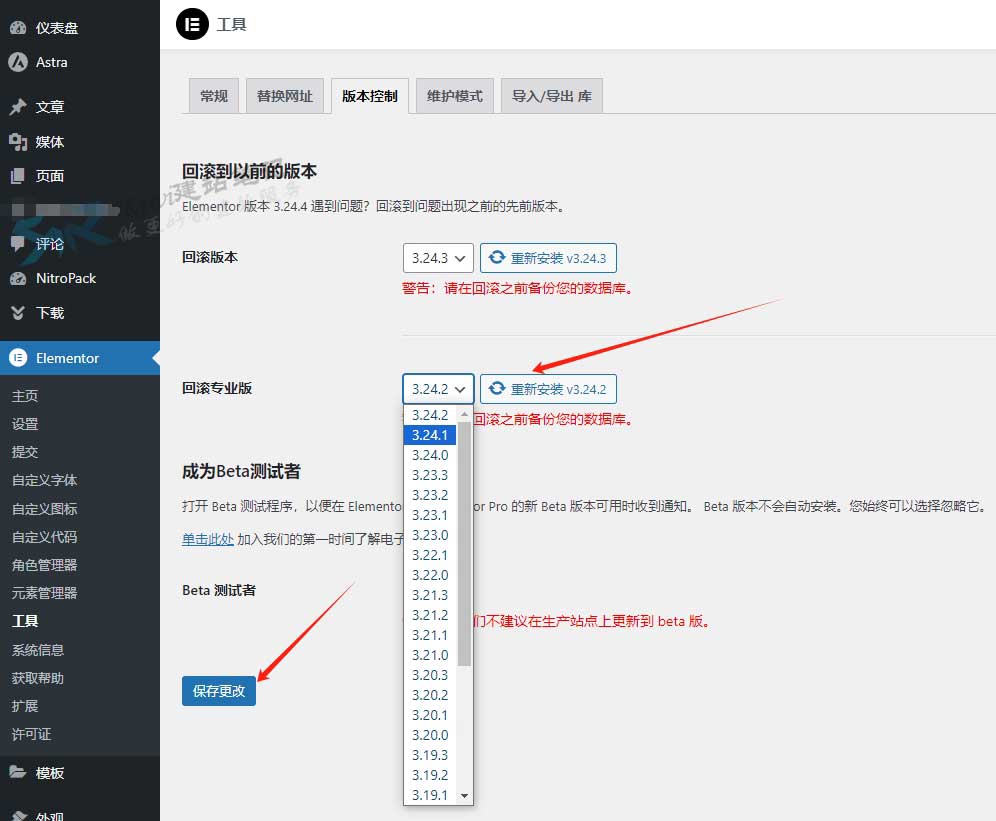Click the NitroPack gauge icon
Image resolution: width=996 pixels, height=821 pixels.
(18, 278)
